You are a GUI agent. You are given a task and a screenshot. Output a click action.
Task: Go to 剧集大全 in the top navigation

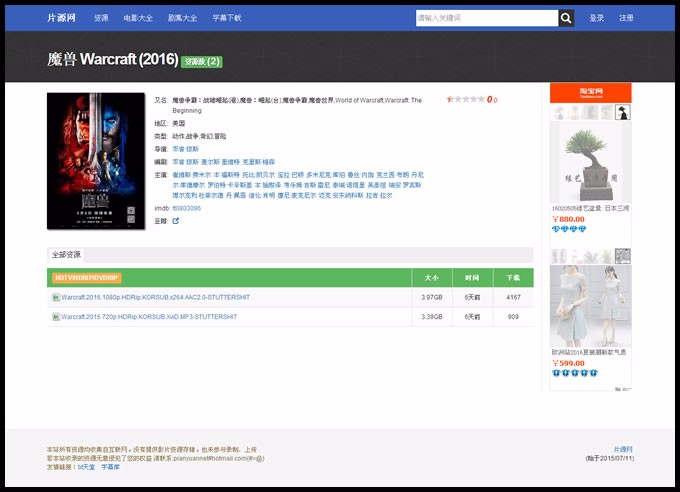tap(183, 18)
